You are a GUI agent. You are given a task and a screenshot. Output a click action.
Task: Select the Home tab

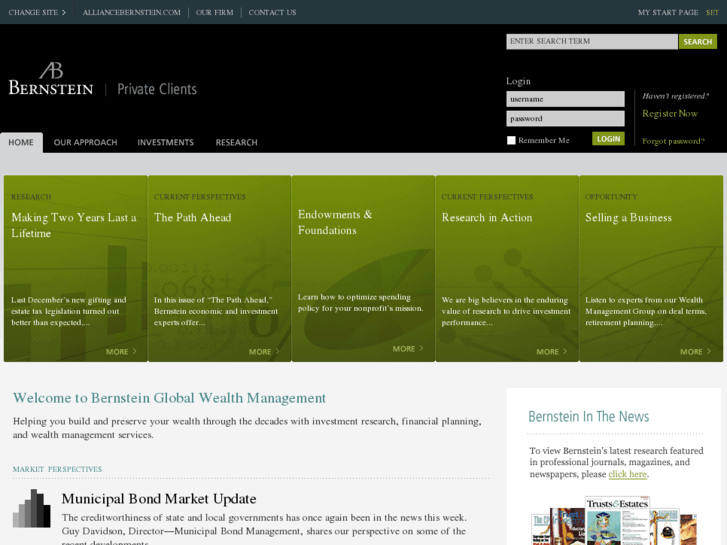coord(21,142)
